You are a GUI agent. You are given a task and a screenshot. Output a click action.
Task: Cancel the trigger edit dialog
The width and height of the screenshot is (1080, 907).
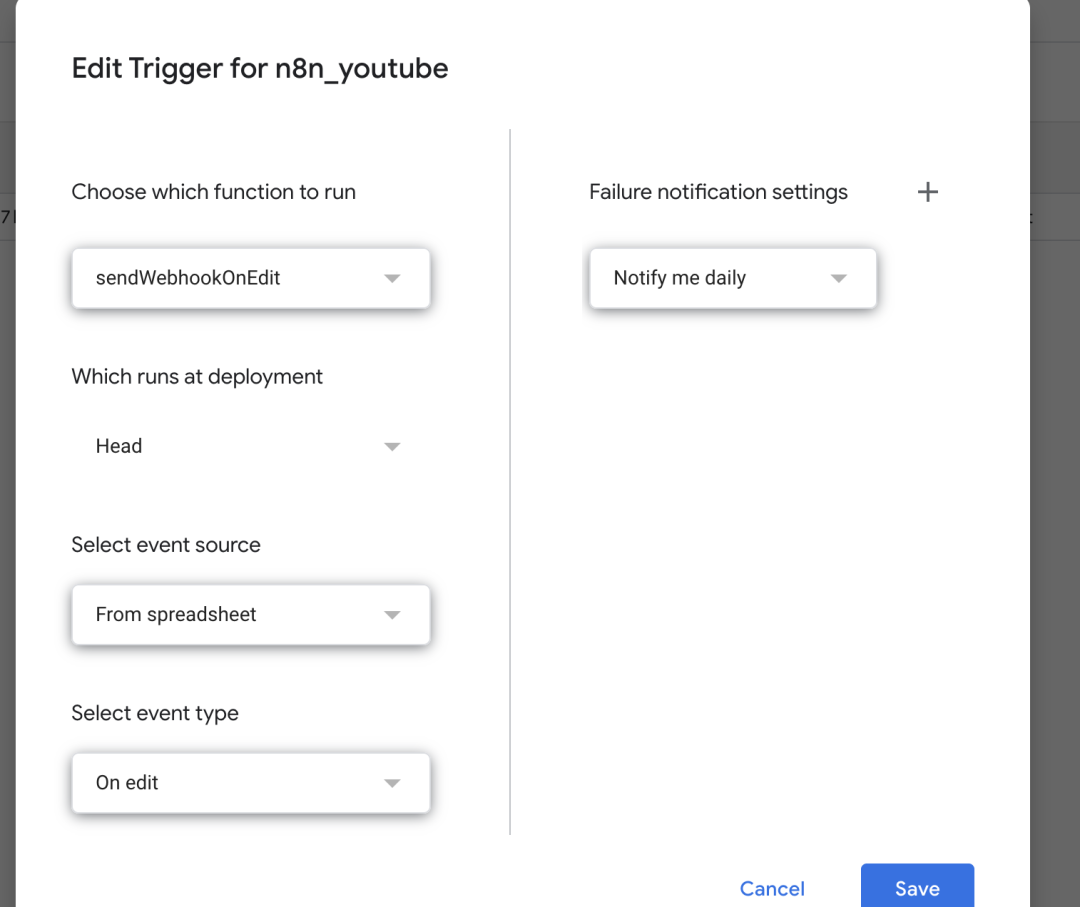pyautogui.click(x=772, y=889)
